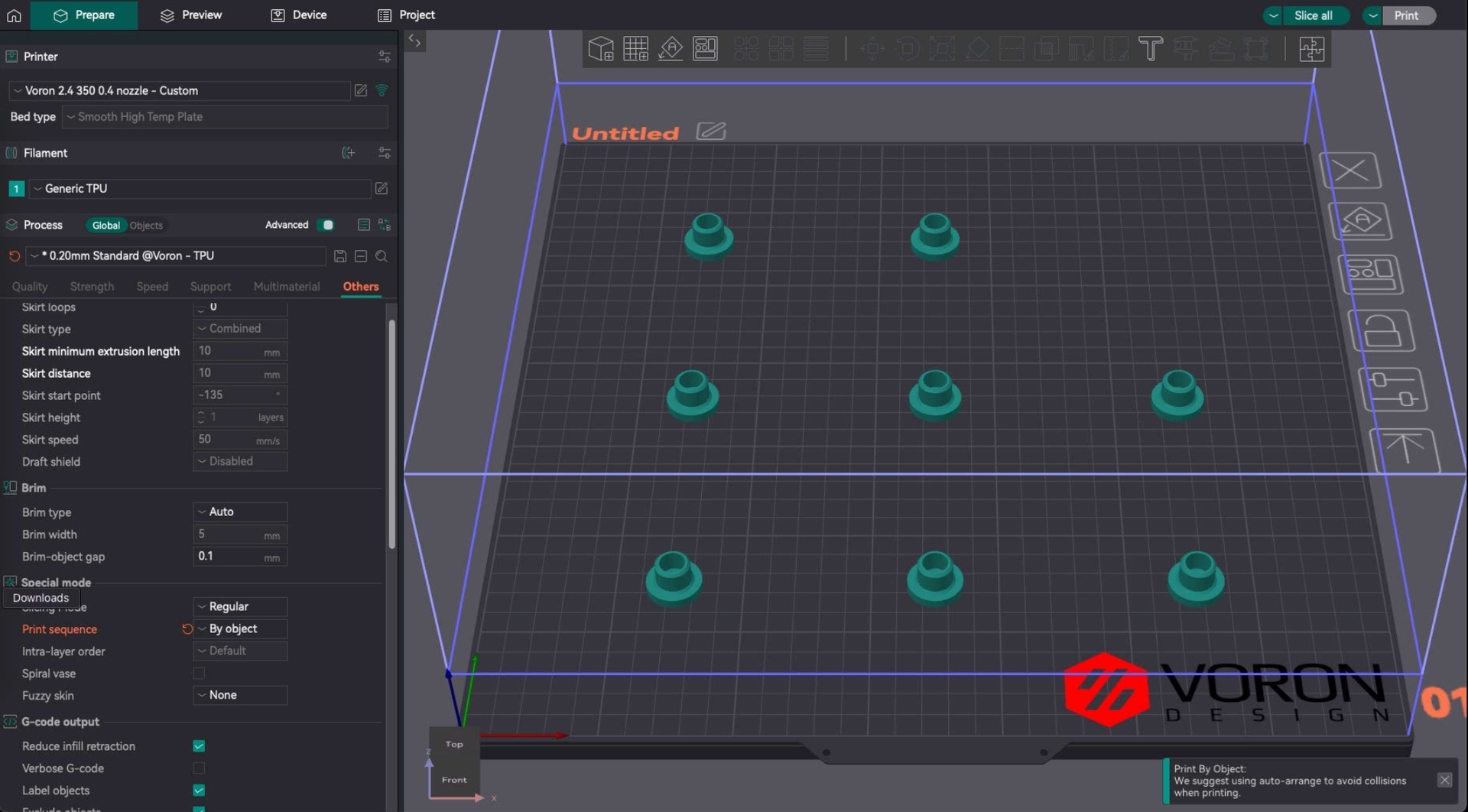Open printer settings sliders icon
Screen dimensions: 1468x812
click(x=384, y=57)
